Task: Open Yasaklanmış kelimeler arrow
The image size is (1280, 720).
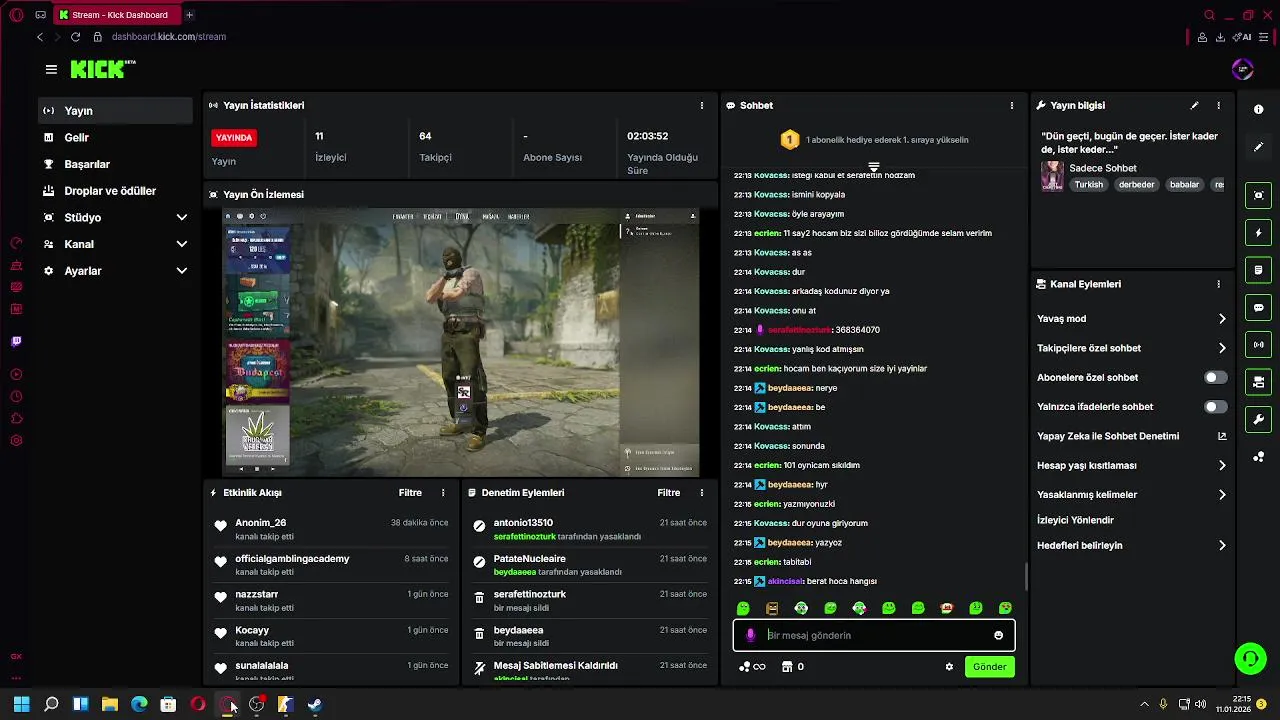Action: click(x=1222, y=494)
